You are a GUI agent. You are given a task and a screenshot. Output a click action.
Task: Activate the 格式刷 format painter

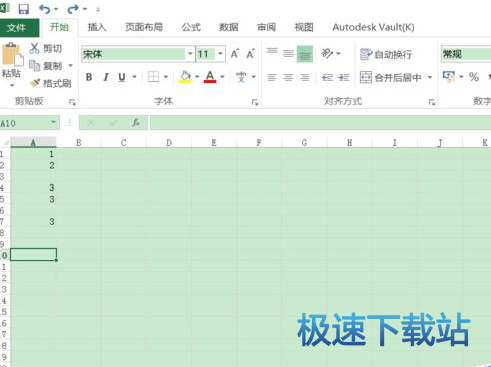point(51,83)
